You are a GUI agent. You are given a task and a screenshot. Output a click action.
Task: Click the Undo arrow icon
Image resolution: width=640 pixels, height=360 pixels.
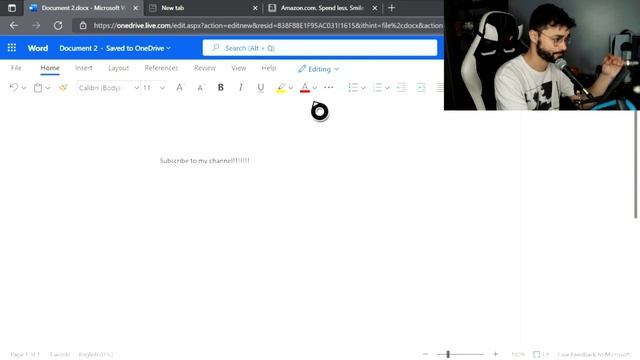(13, 87)
